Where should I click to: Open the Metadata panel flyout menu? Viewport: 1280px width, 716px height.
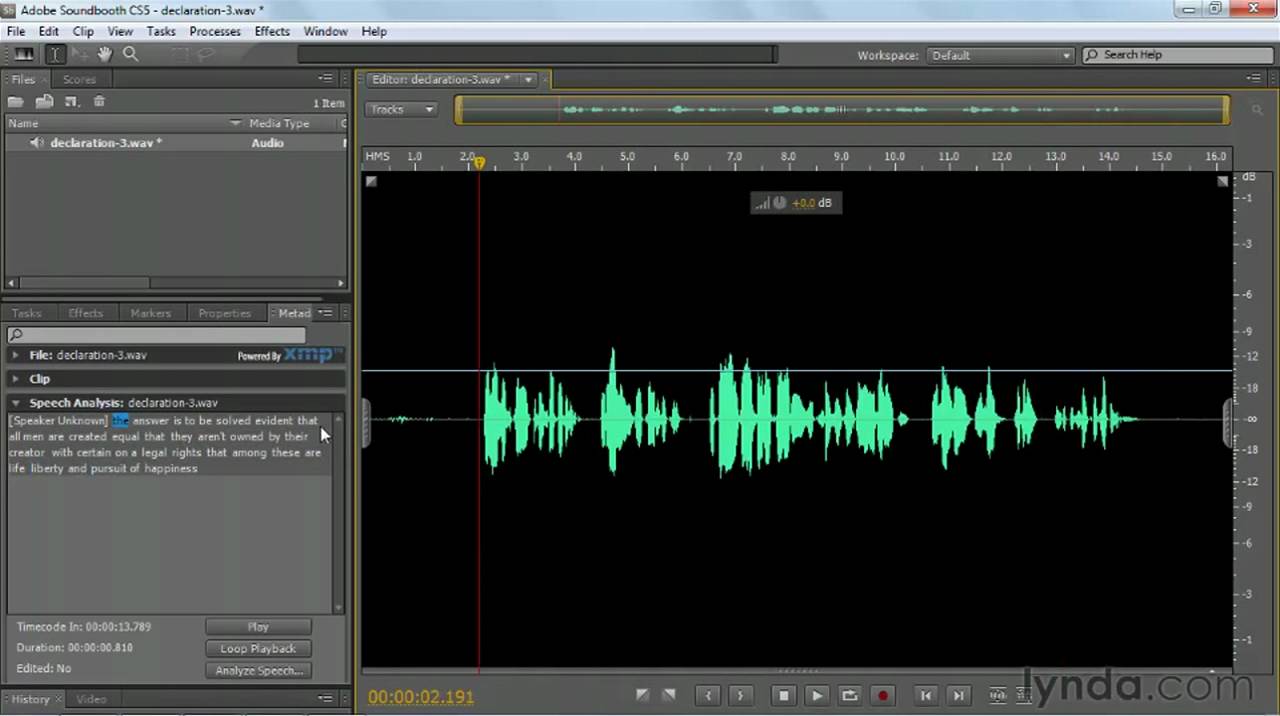[326, 313]
